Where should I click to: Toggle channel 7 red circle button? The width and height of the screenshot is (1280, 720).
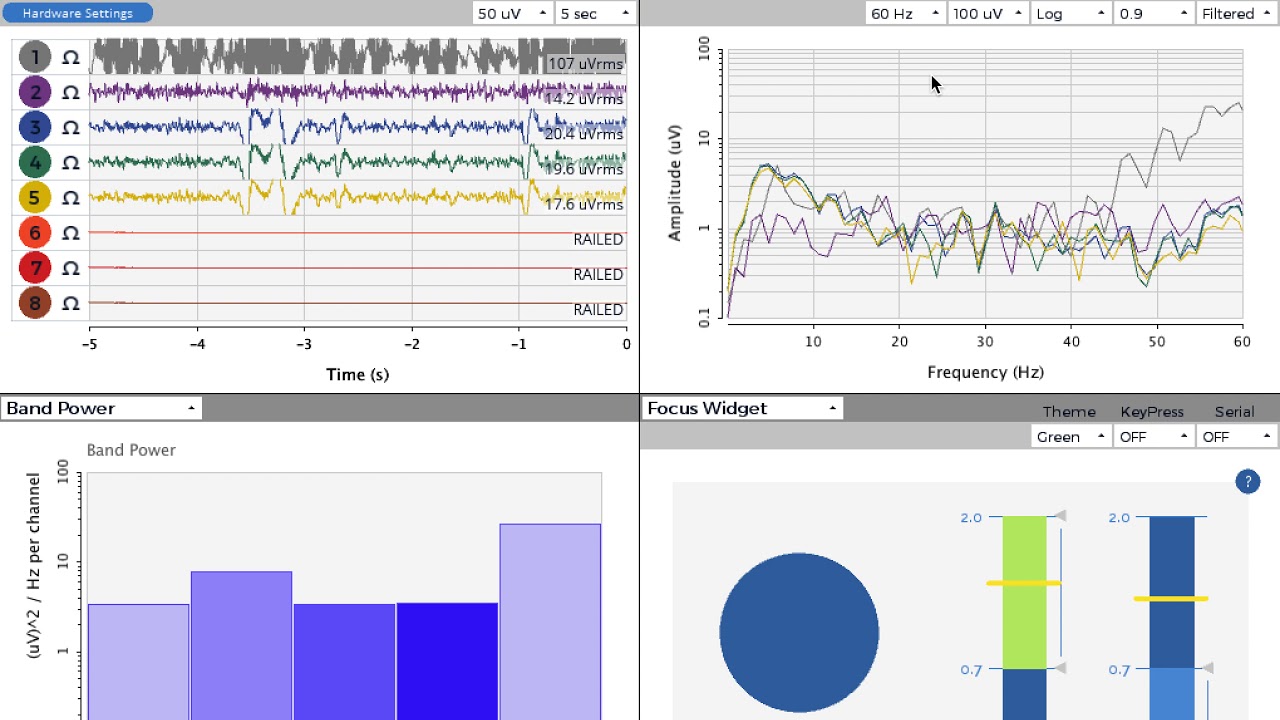pos(35,268)
